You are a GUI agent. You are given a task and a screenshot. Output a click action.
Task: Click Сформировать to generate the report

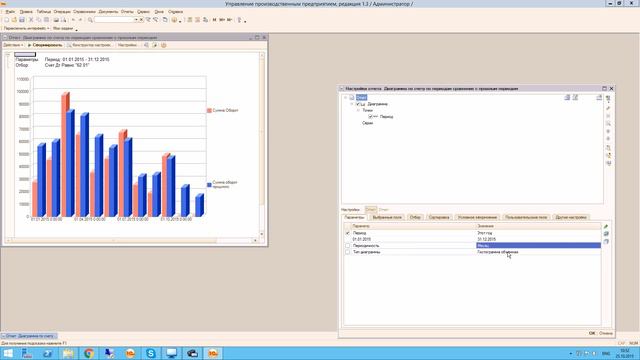[45, 45]
